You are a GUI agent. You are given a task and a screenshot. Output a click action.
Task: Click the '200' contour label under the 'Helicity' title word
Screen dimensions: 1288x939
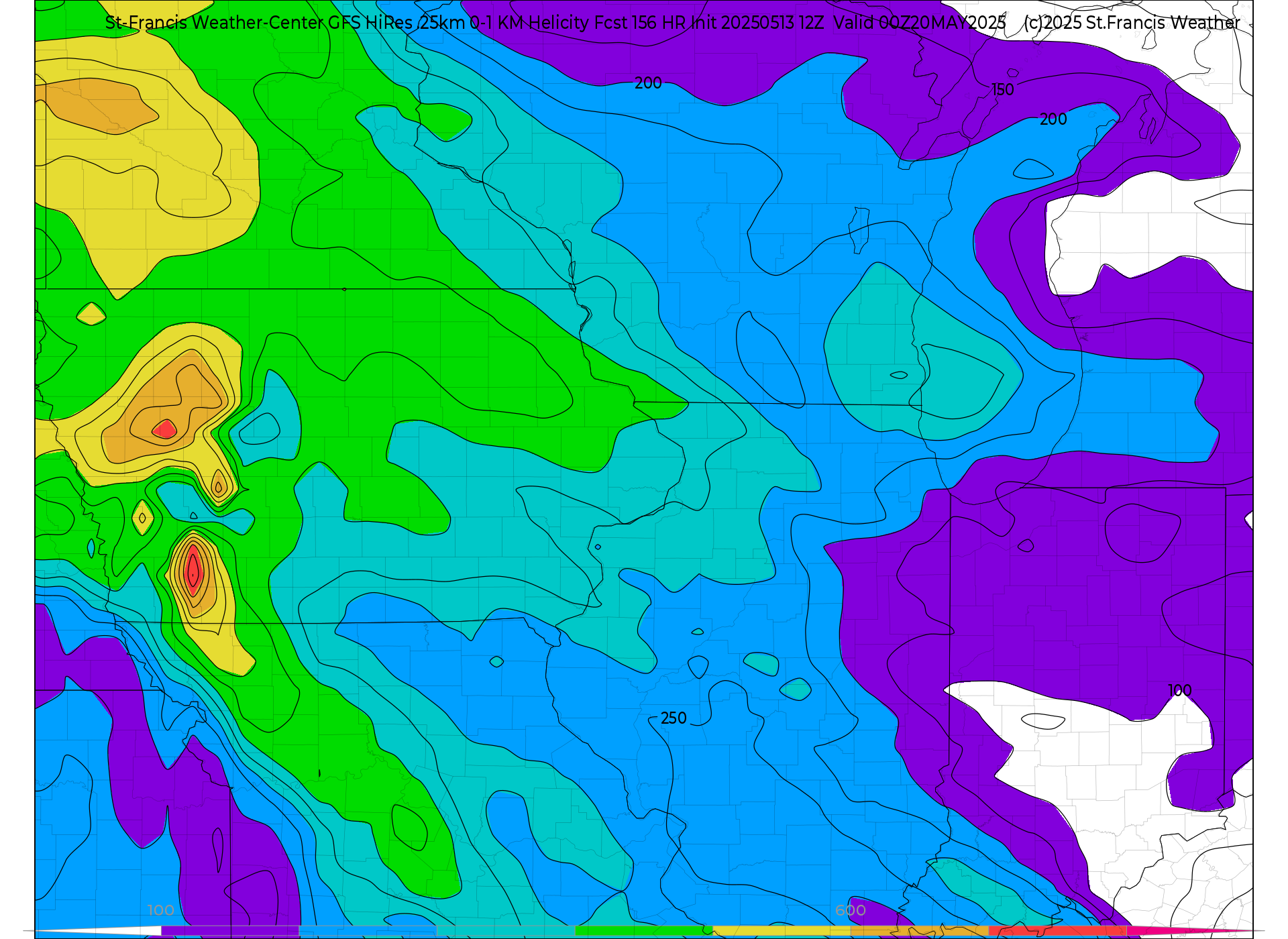(648, 83)
